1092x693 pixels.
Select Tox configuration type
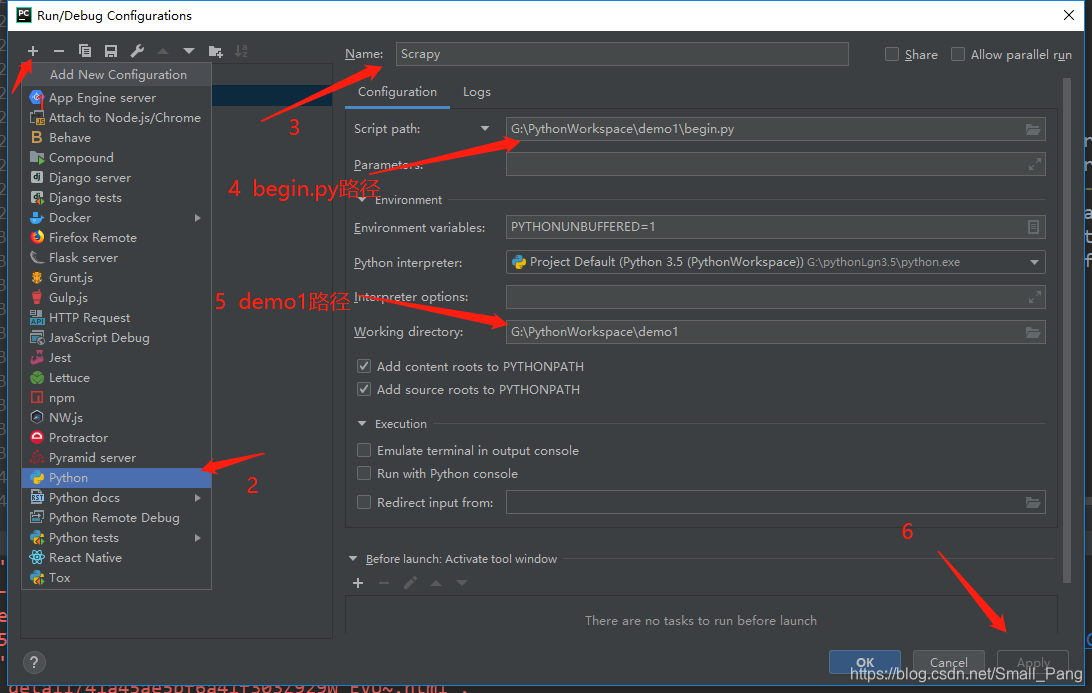(x=116, y=577)
